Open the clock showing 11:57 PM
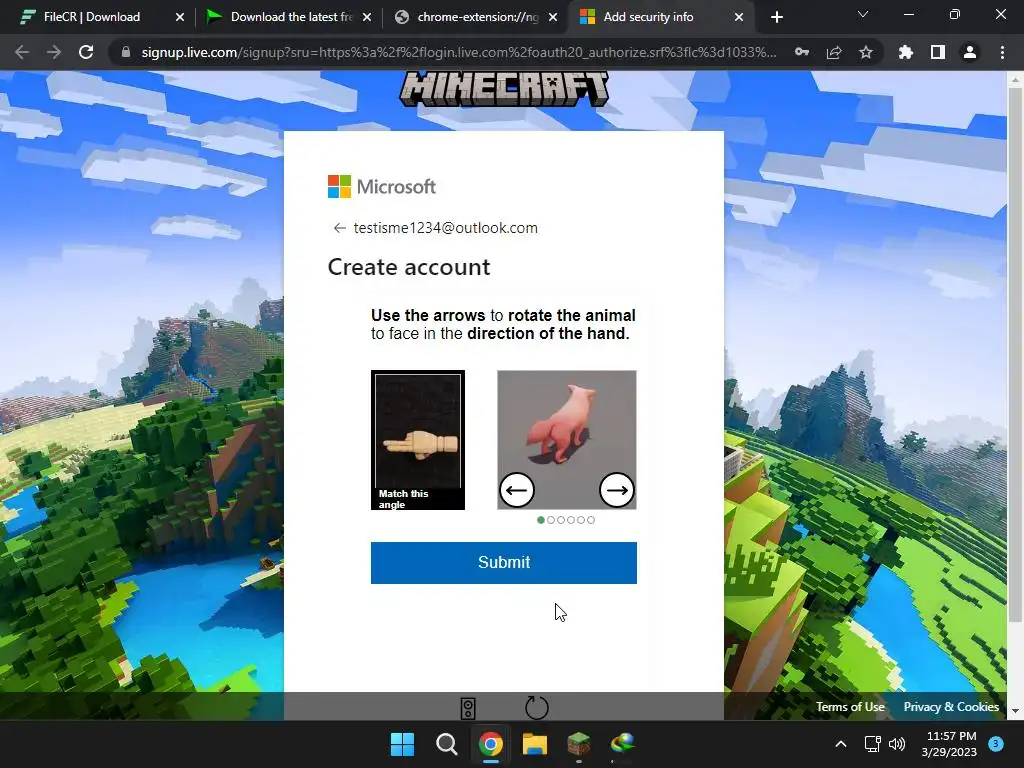Screen dimensions: 1024x768 [949, 744]
